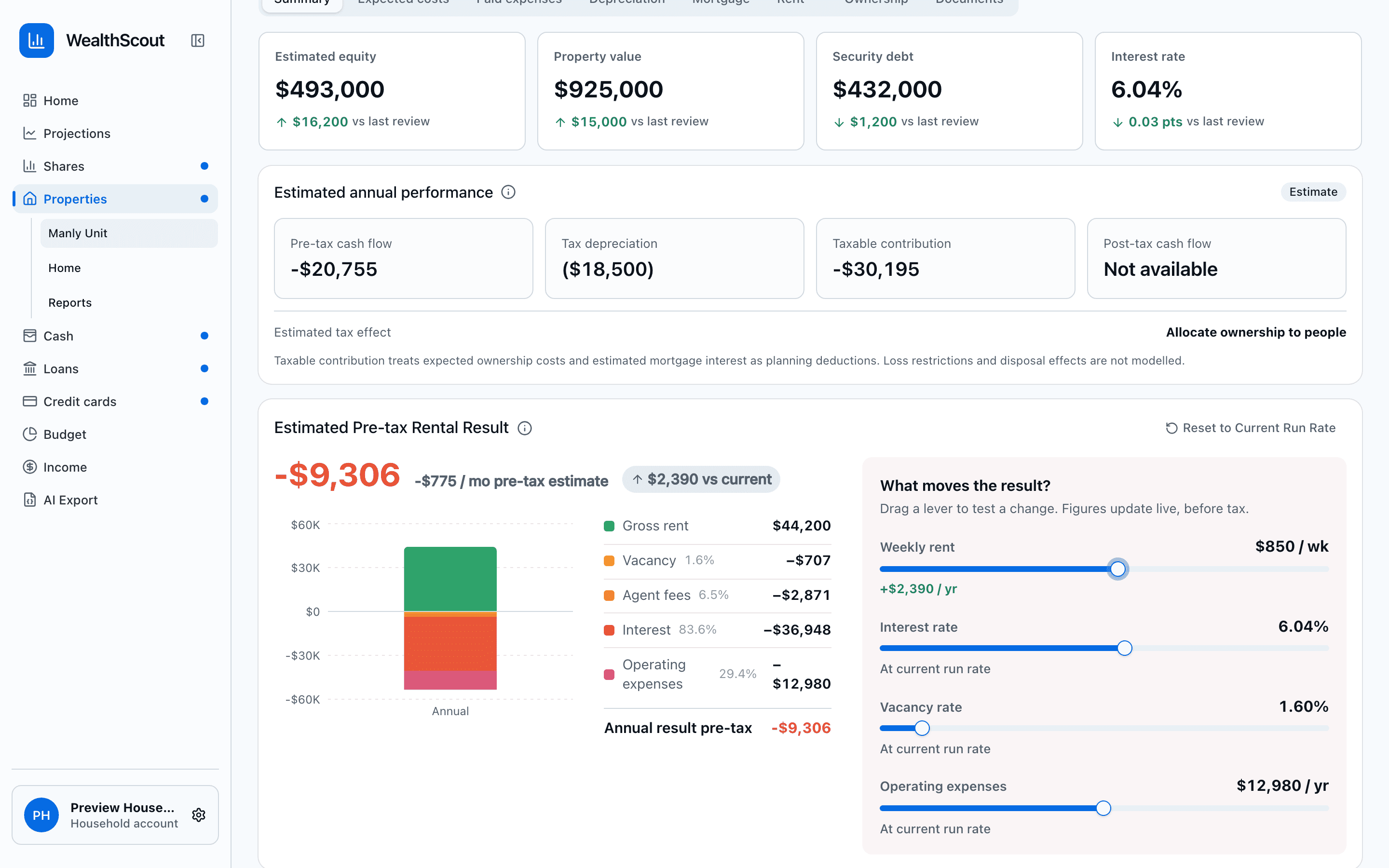
Task: Show info for Estimated Pre-tax Rental Result
Action: 525,428
